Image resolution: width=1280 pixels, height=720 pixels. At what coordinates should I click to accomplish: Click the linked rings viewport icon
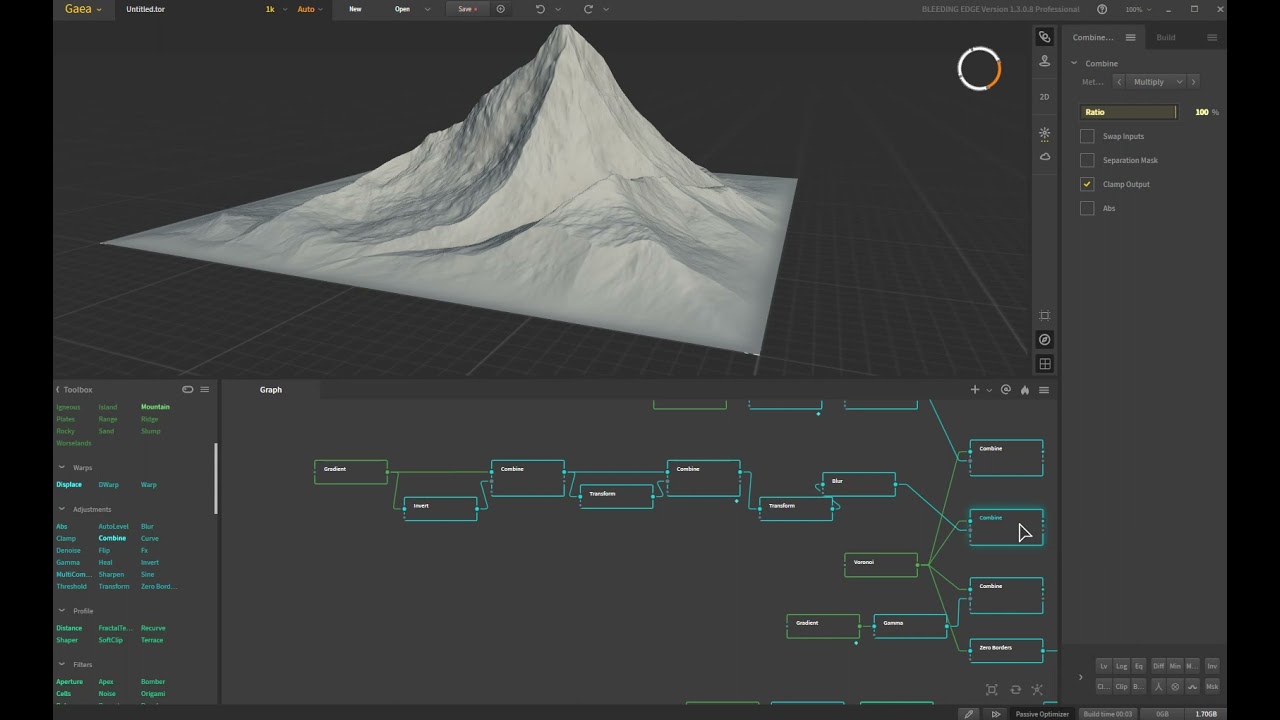[1044, 37]
